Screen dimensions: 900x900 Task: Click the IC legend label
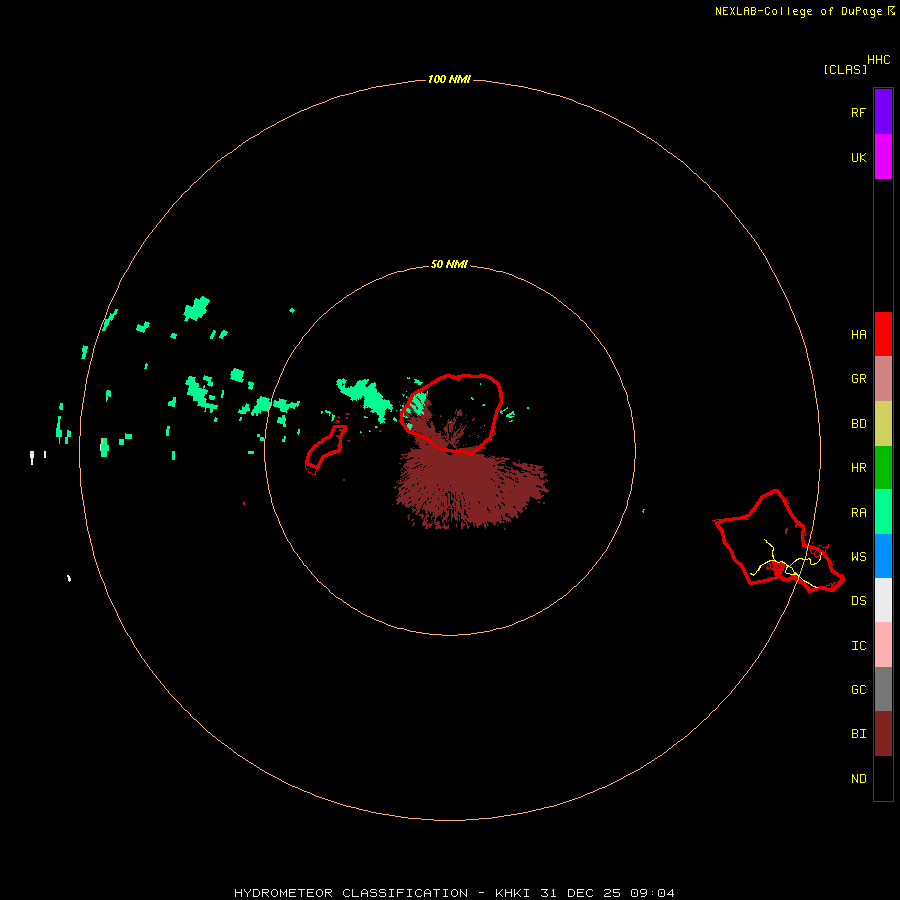click(859, 645)
